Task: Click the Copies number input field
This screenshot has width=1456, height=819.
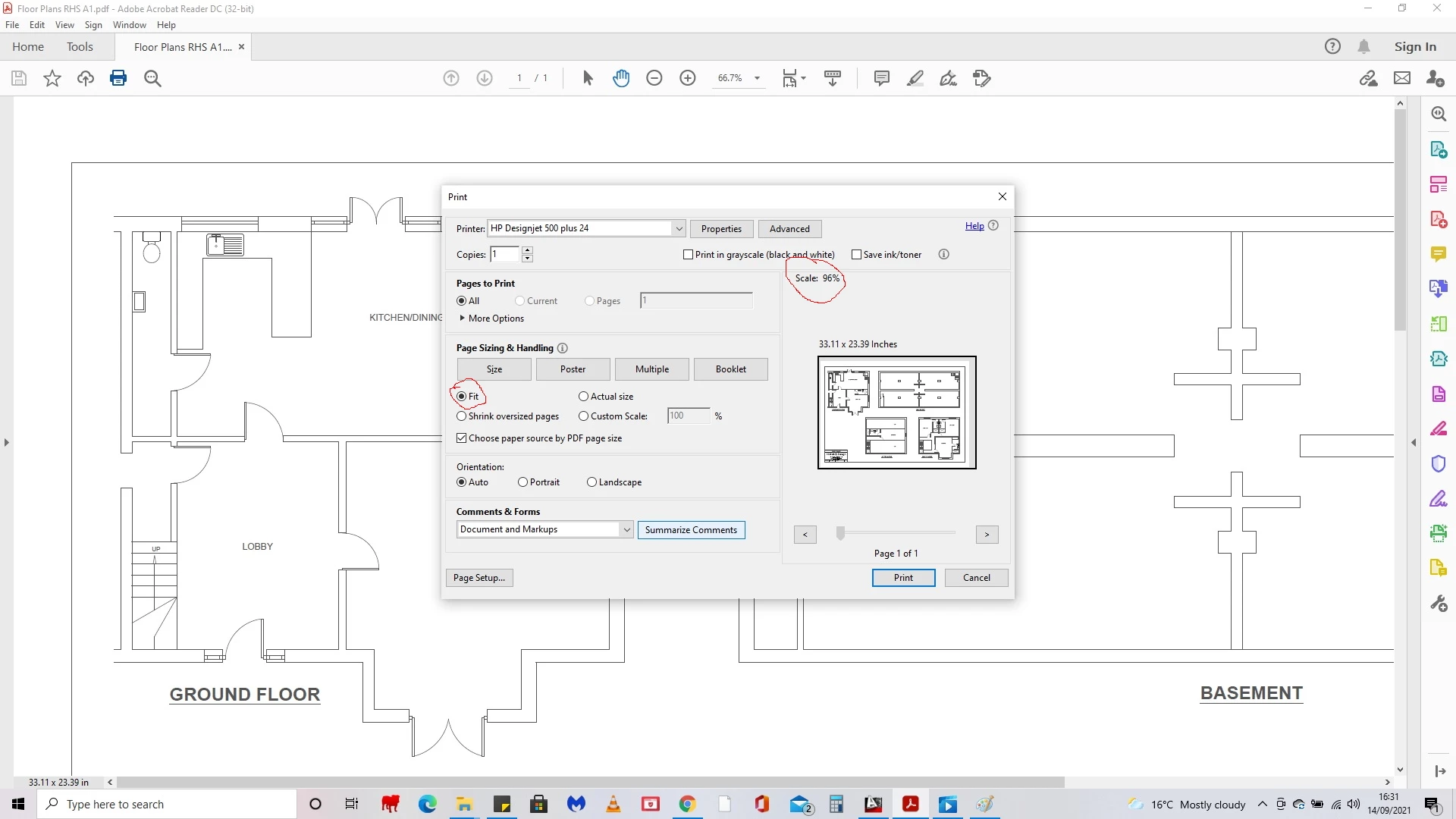Action: [x=504, y=255]
